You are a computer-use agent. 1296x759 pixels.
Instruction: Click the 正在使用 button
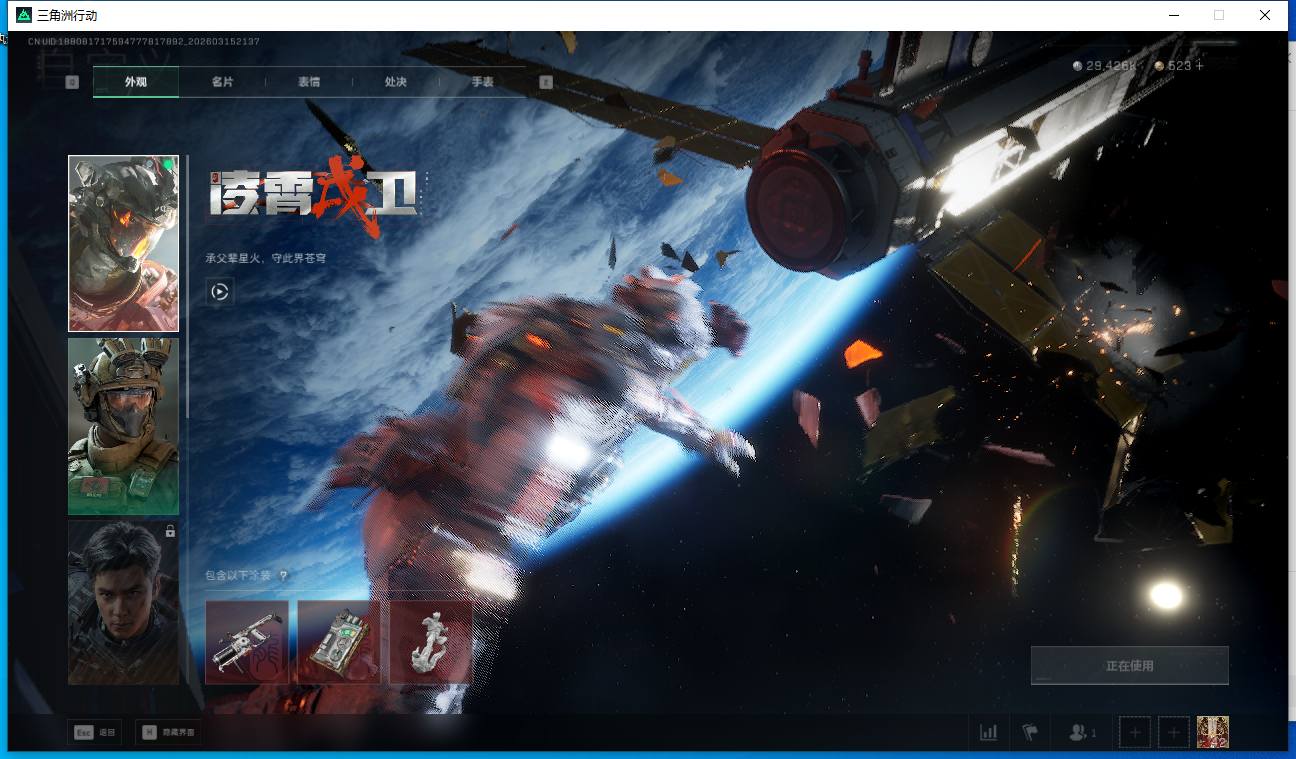point(1129,666)
